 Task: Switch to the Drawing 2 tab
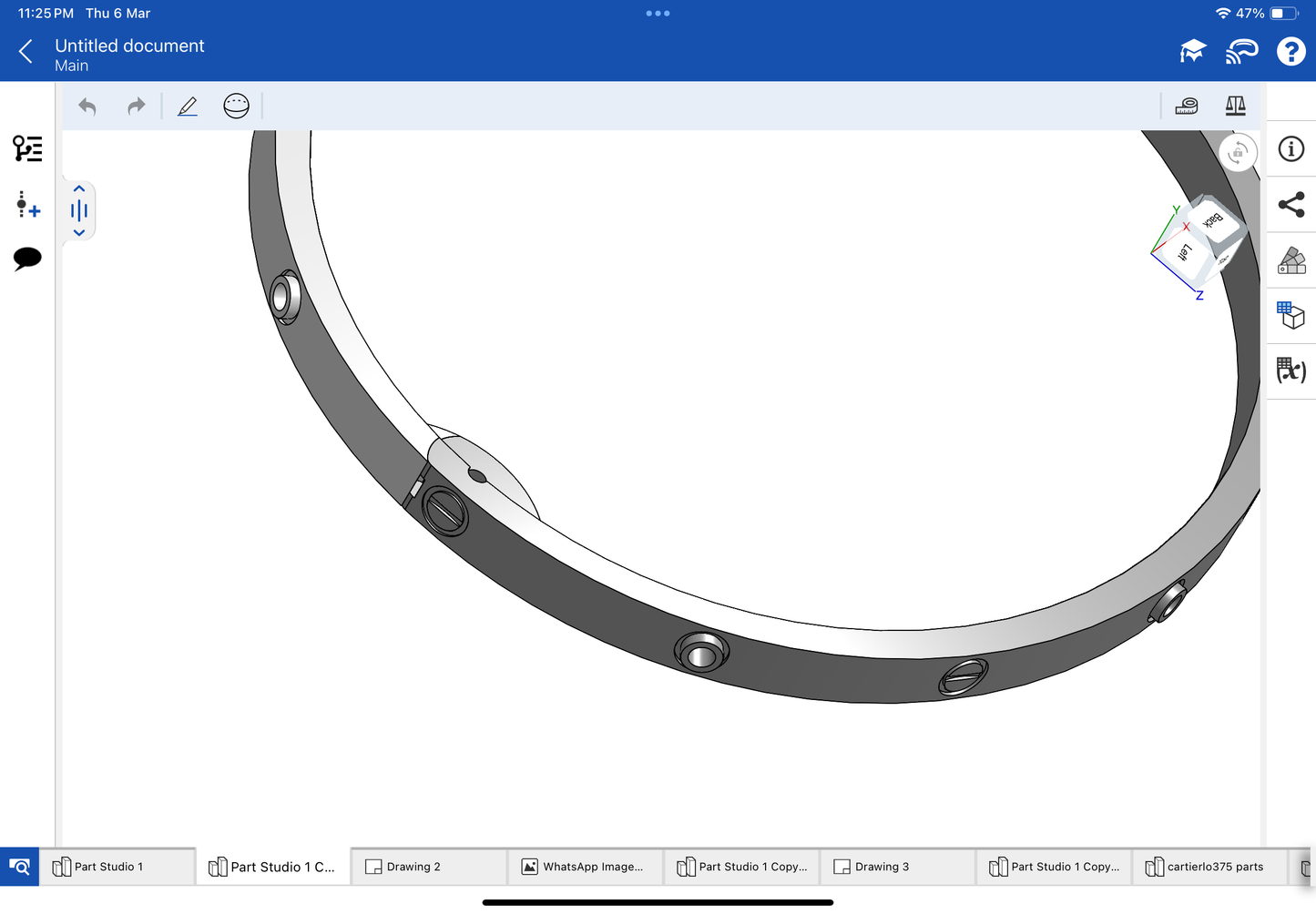tap(428, 867)
